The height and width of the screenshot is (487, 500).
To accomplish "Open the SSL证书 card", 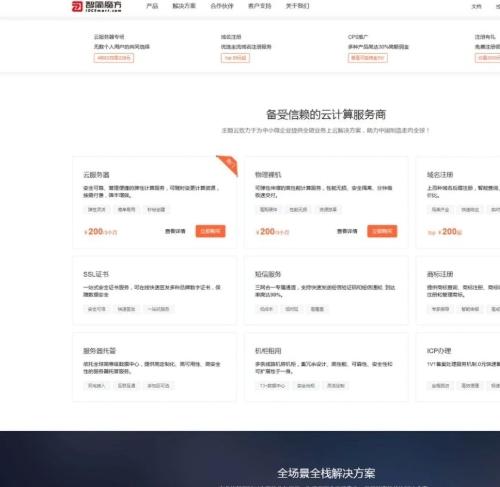I will coord(155,290).
